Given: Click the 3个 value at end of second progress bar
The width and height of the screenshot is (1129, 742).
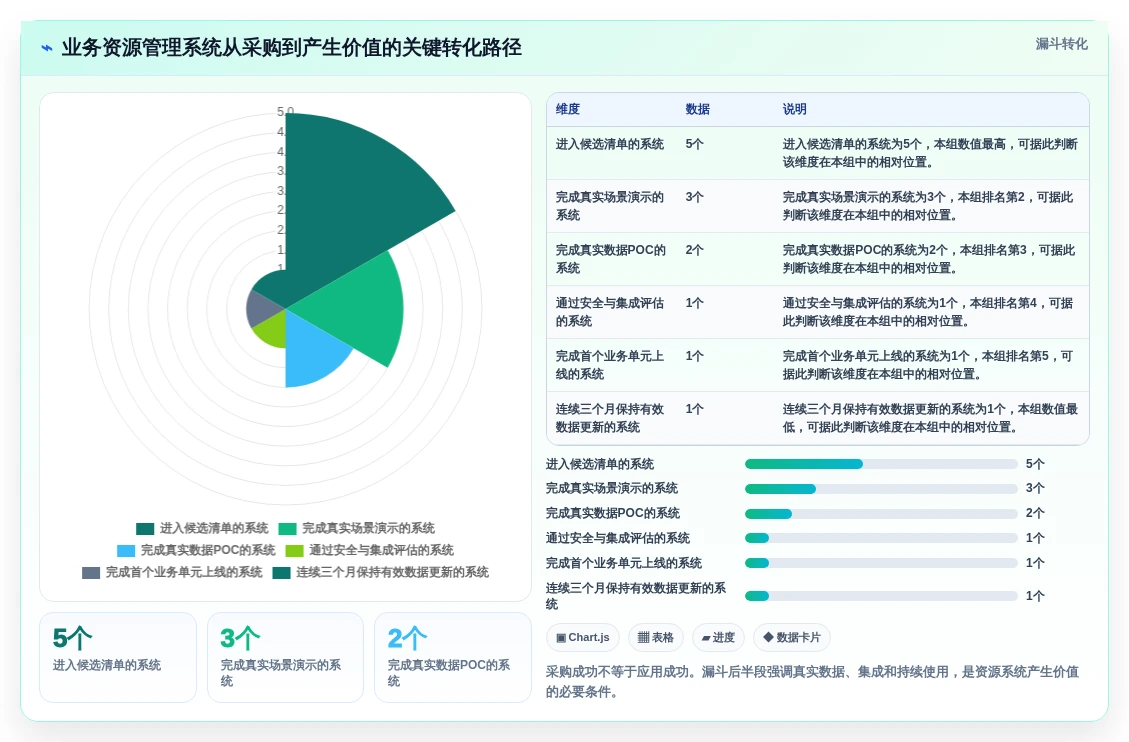Looking at the screenshot, I should (1035, 489).
